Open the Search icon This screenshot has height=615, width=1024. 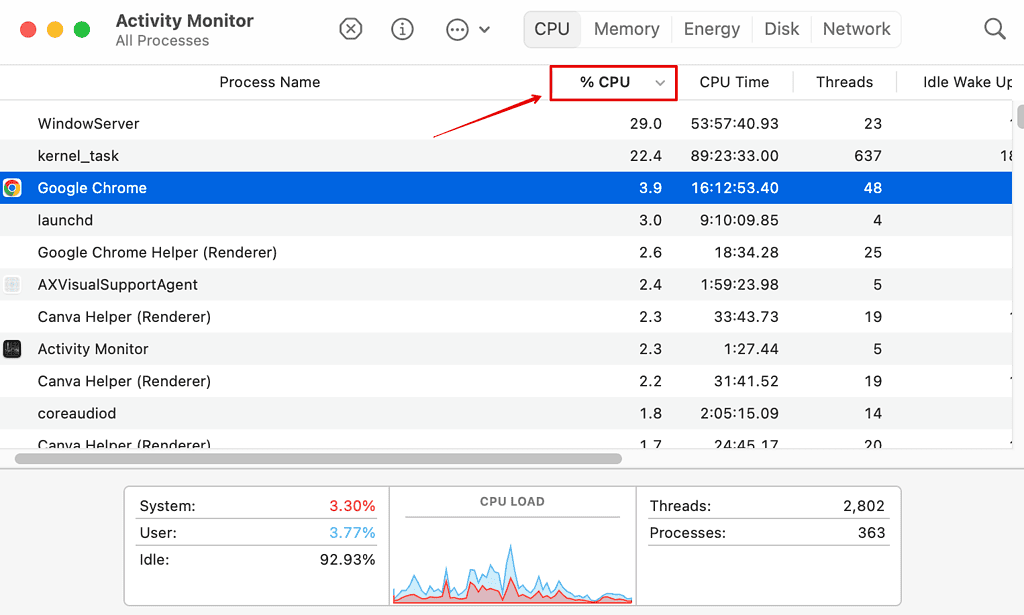tap(994, 28)
